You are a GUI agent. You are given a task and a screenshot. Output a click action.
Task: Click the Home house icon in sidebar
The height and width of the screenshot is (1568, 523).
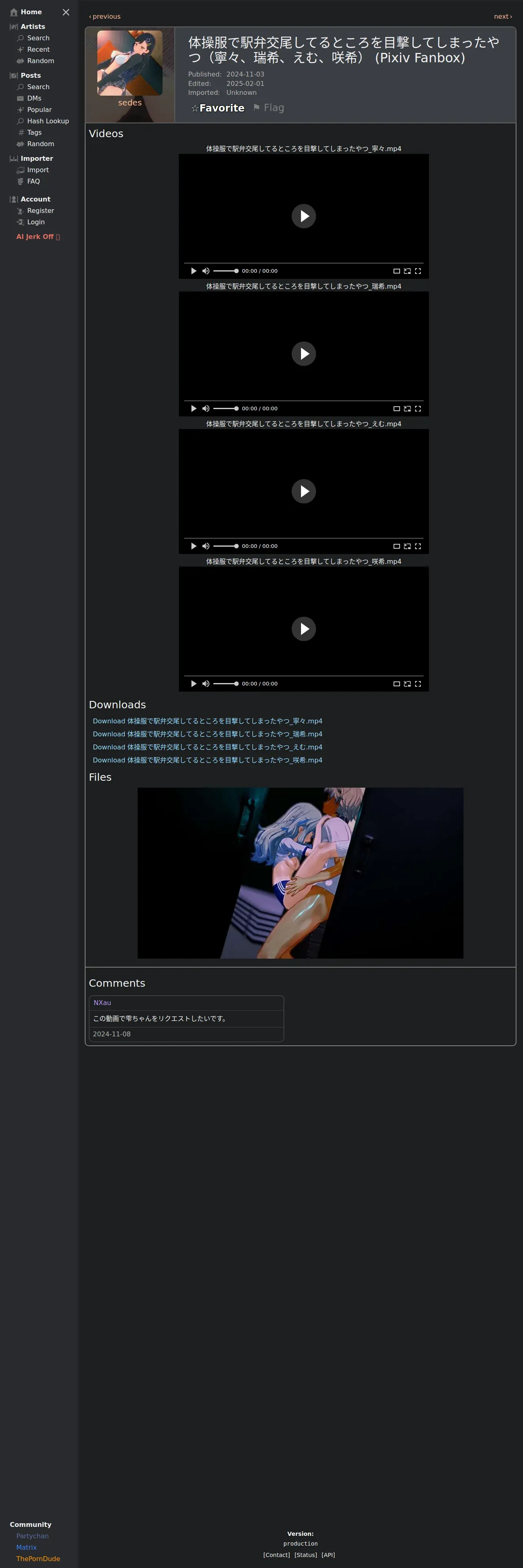[x=14, y=12]
